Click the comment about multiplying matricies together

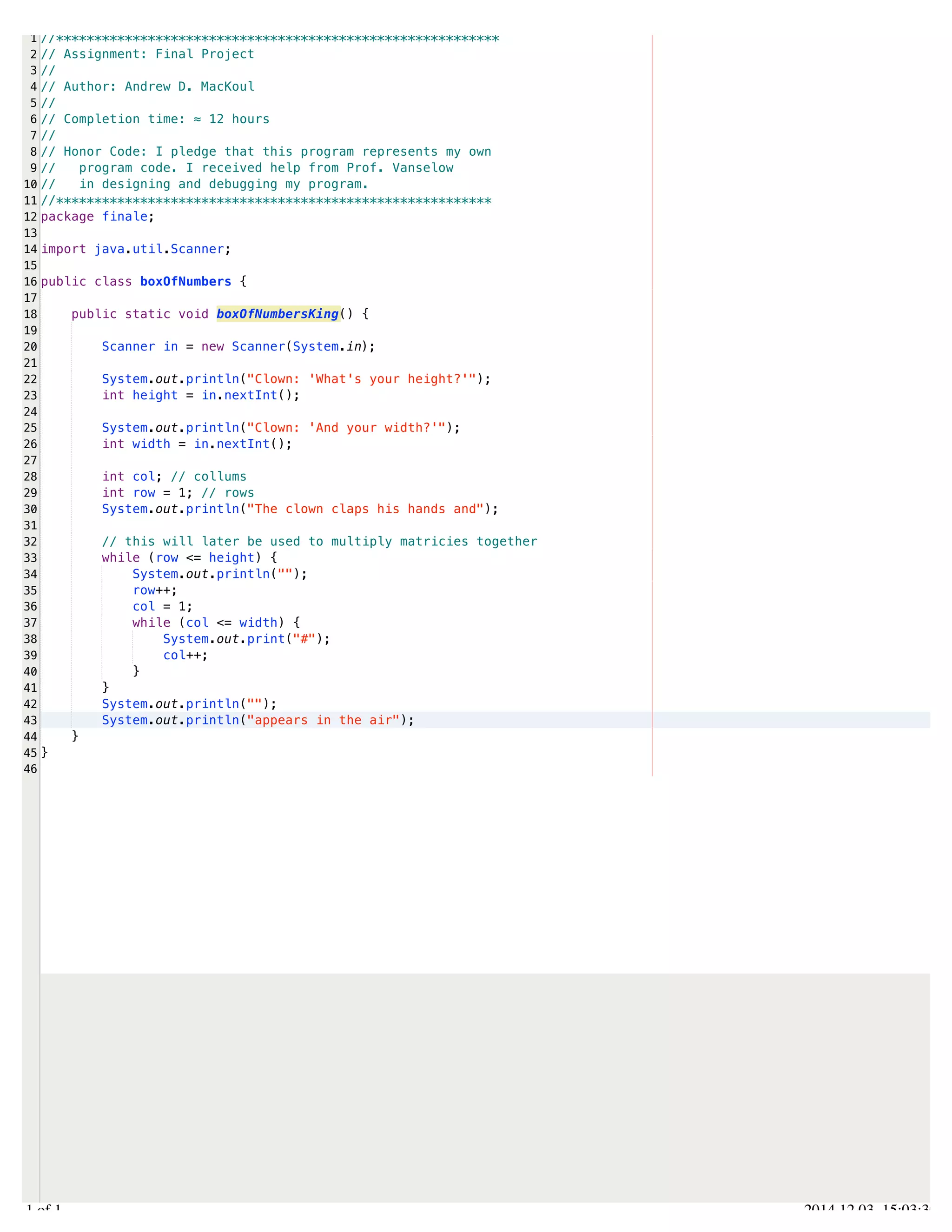pos(320,542)
